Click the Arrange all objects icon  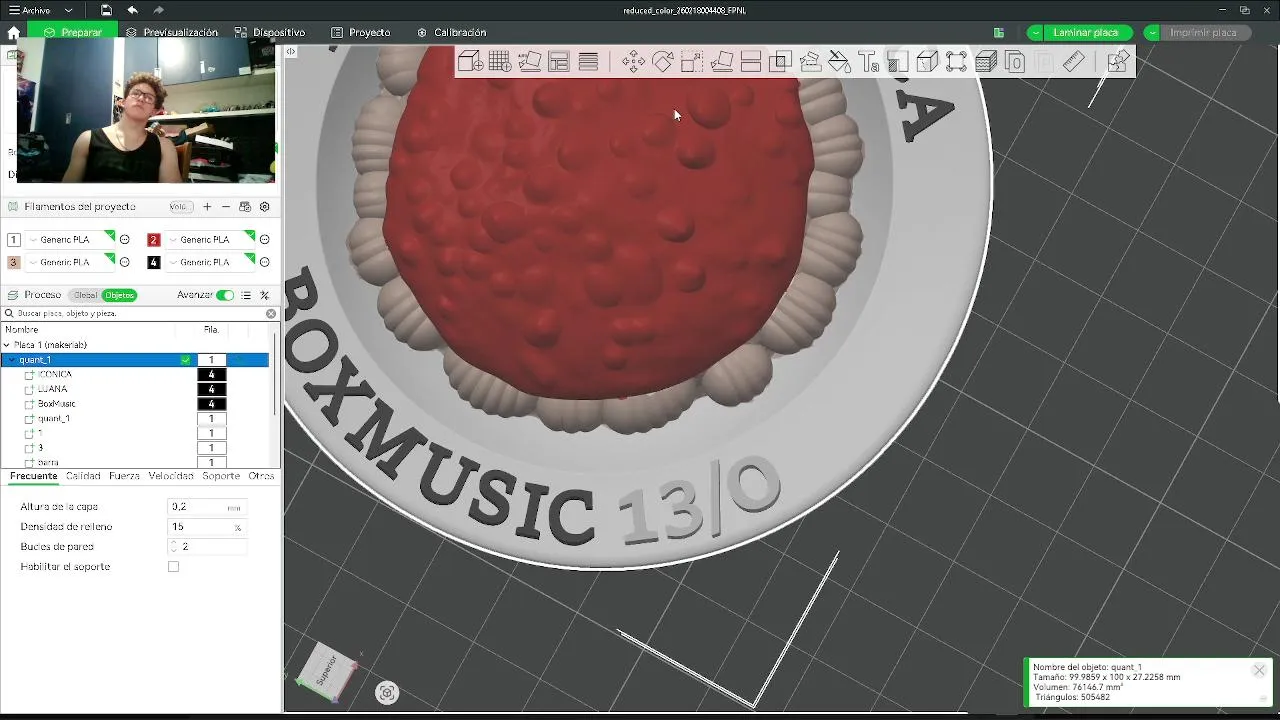coord(559,62)
